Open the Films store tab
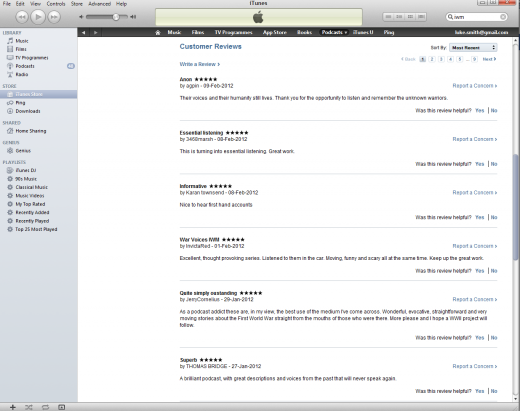520x411 pixels. coord(198,32)
